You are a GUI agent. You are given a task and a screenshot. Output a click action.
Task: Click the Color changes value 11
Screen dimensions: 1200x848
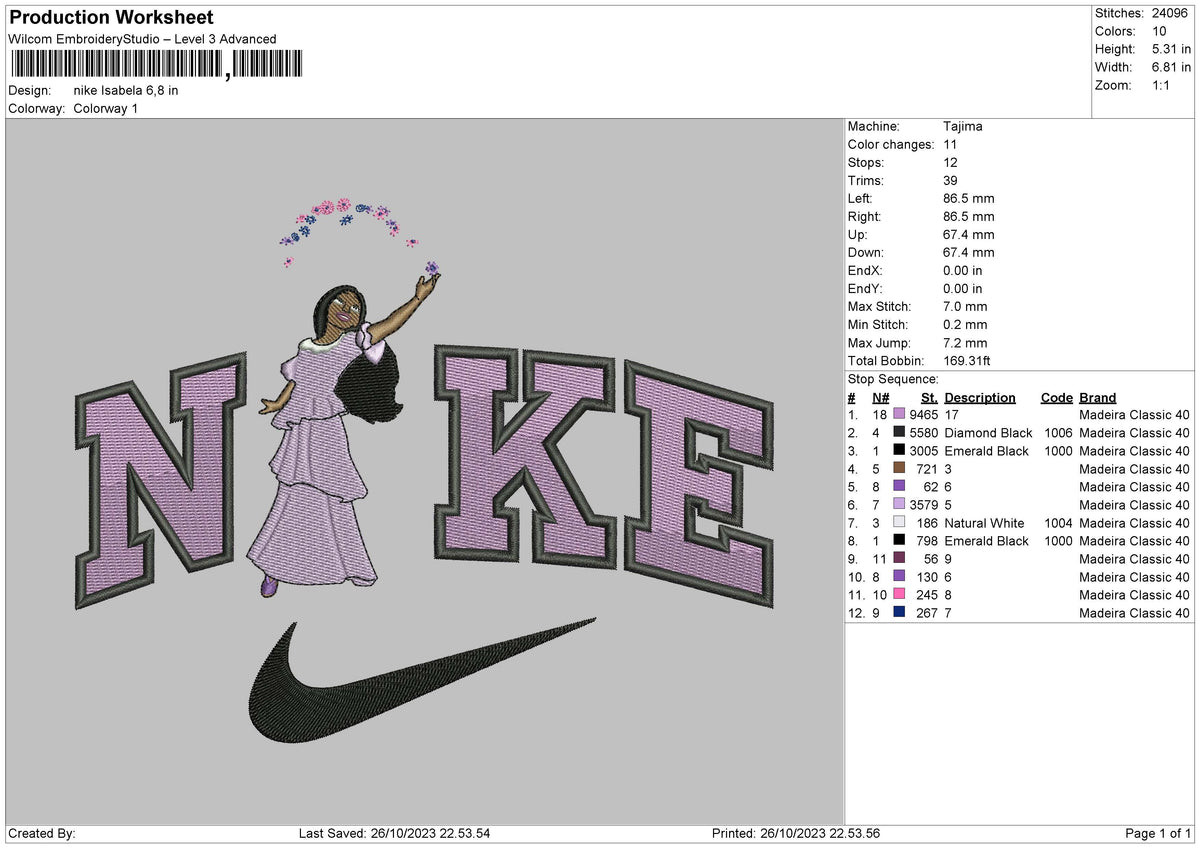[x=950, y=145]
